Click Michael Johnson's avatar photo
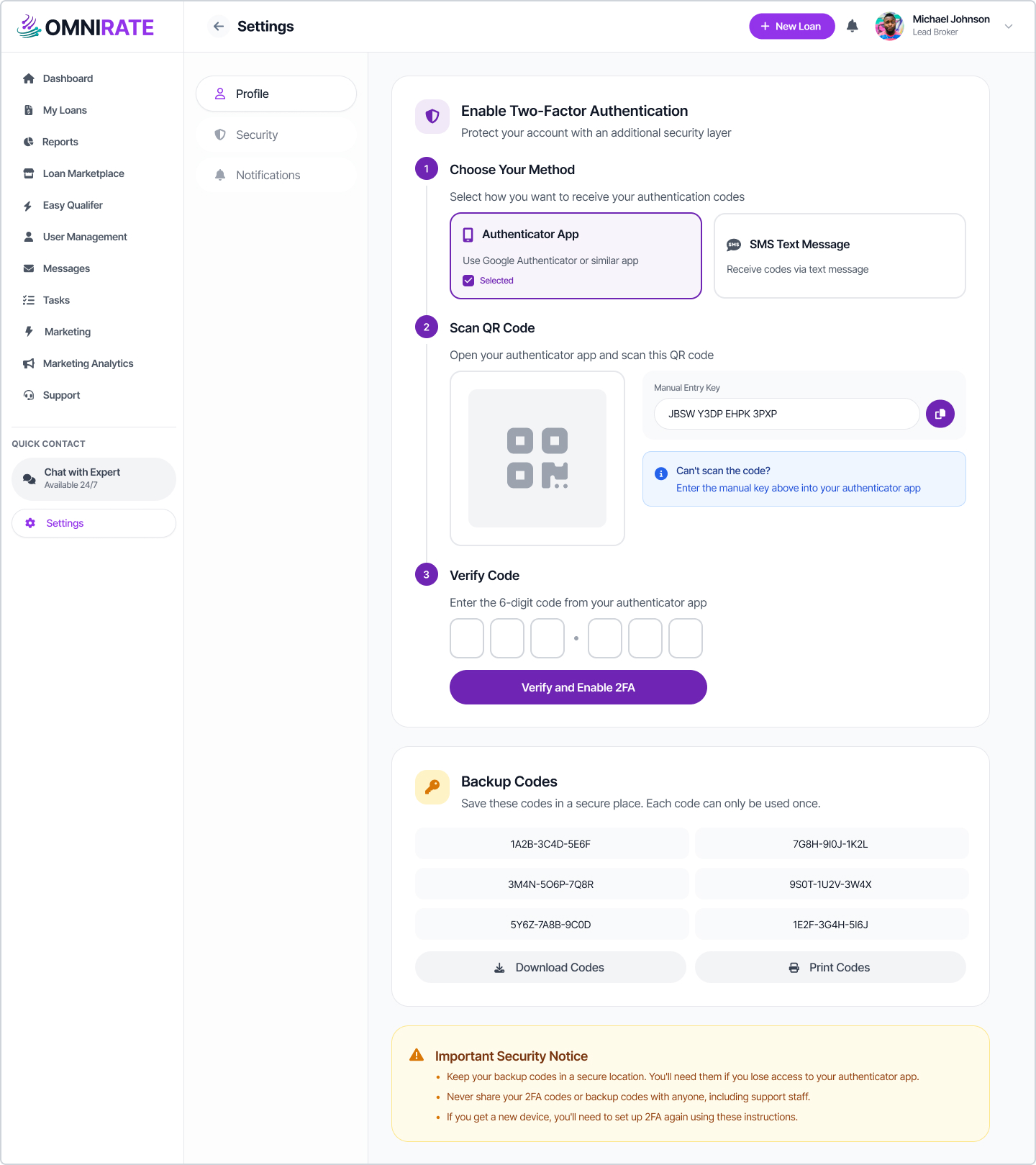Image resolution: width=1036 pixels, height=1165 pixels. coord(889,27)
